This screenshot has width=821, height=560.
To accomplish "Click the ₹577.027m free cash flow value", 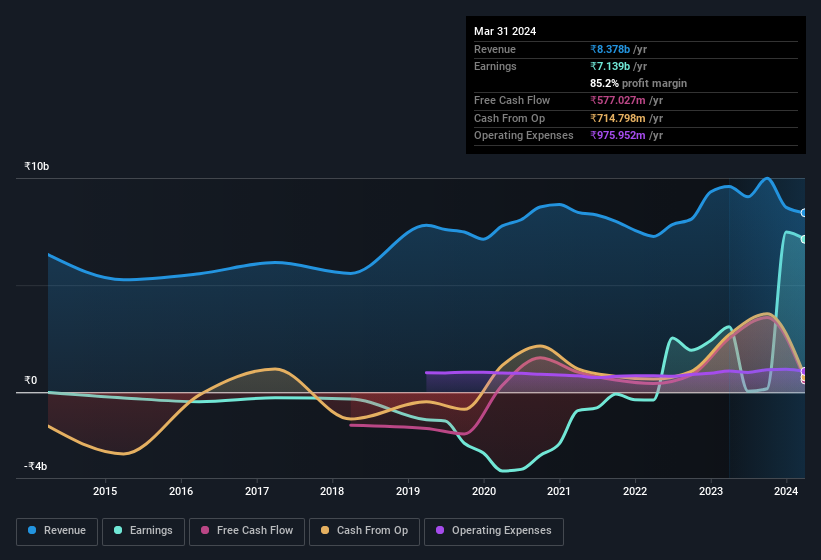I will pos(618,100).
